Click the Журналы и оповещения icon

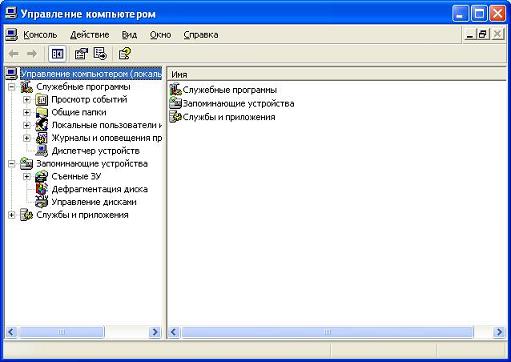pyautogui.click(x=42, y=138)
